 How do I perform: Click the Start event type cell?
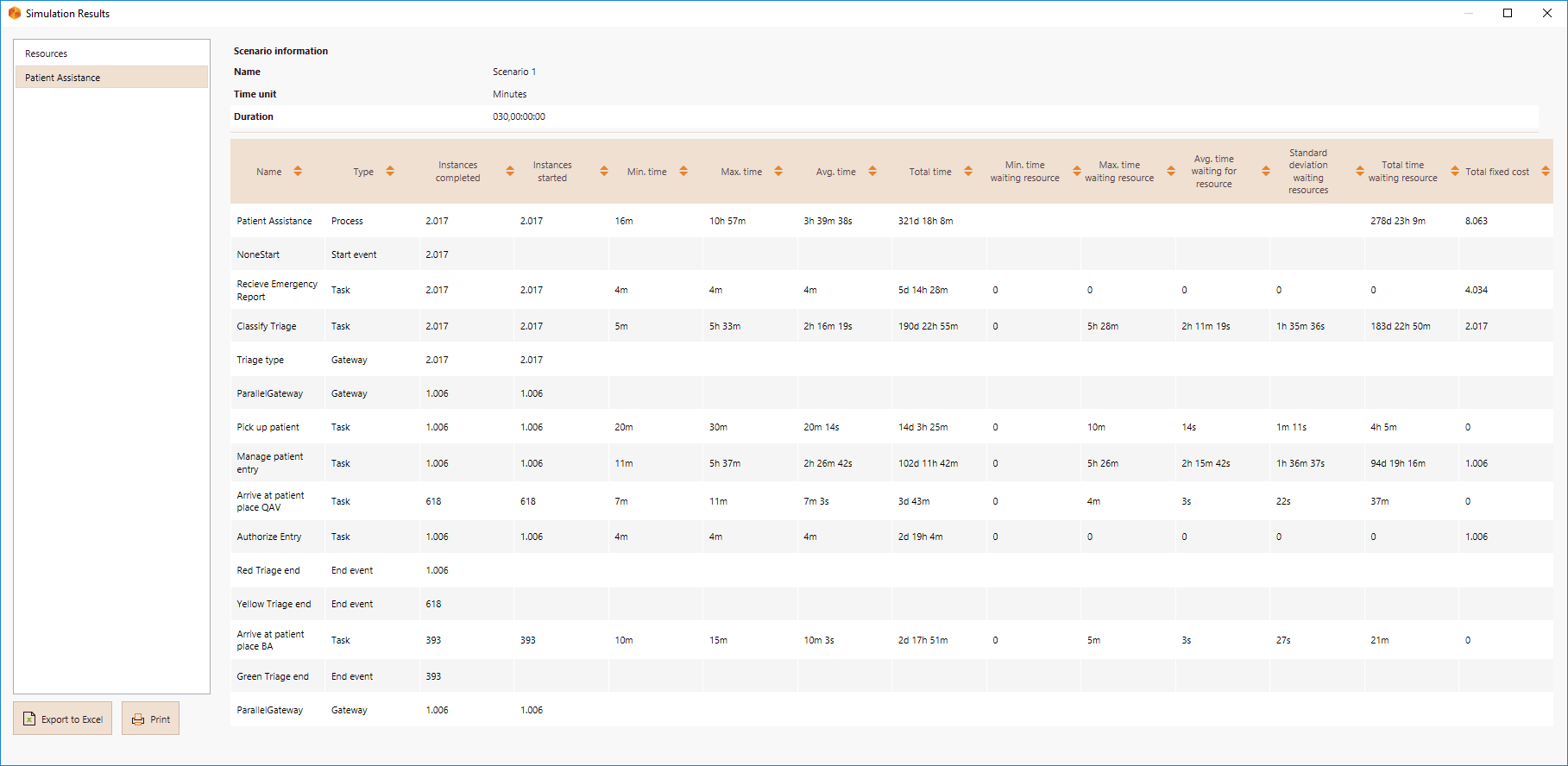click(354, 254)
